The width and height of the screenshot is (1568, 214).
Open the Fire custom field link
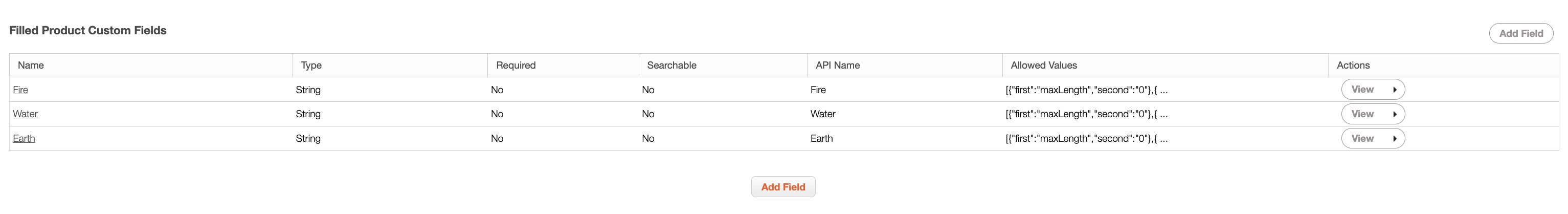click(20, 90)
